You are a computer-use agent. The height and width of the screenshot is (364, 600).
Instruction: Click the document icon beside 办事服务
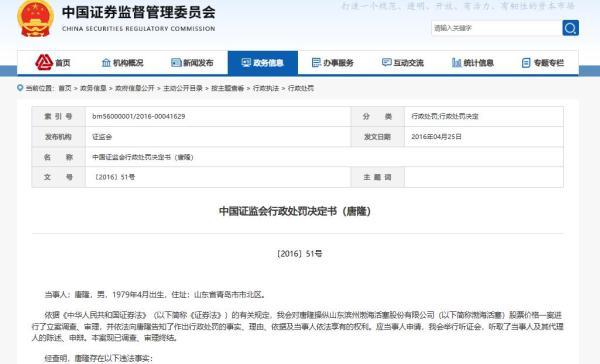pos(316,62)
